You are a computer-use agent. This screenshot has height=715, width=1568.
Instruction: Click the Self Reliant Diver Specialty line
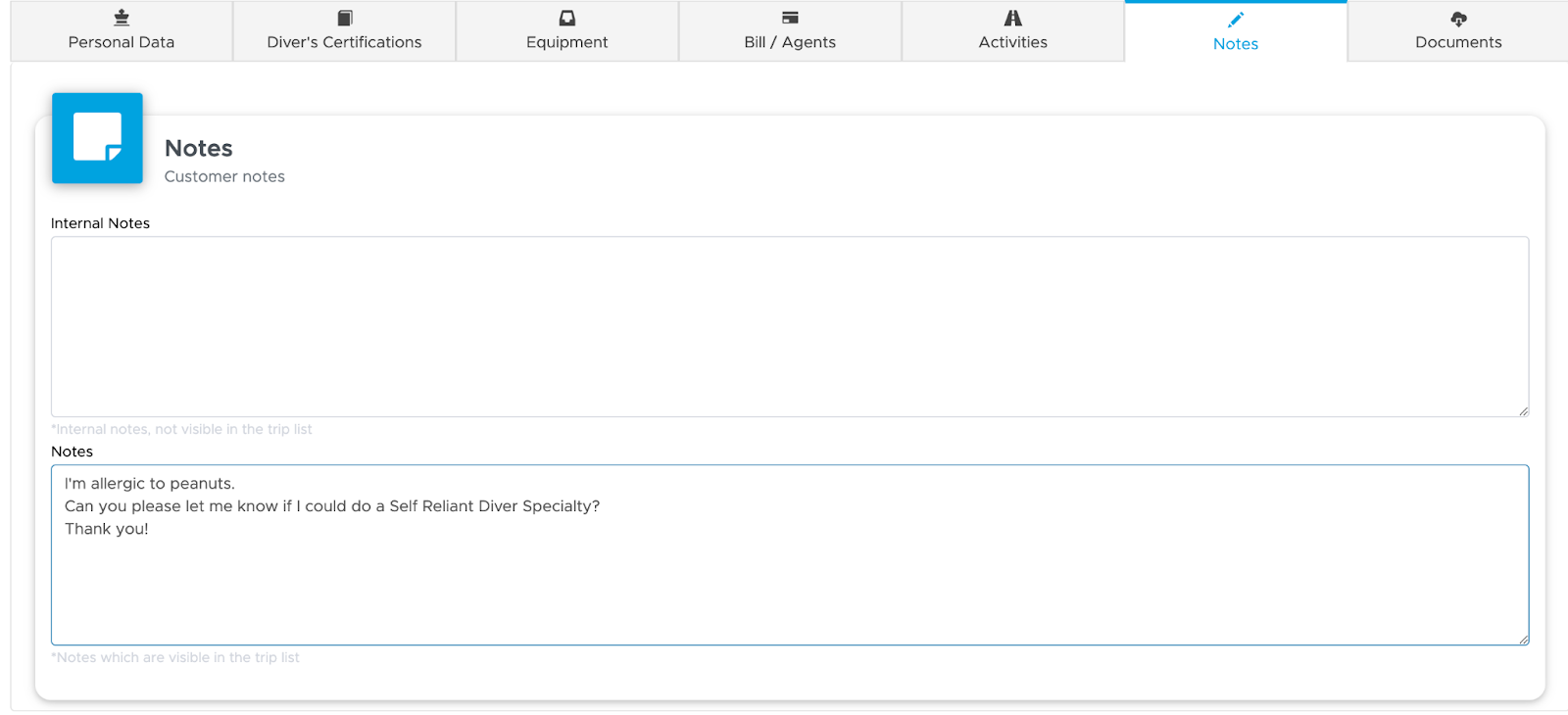pyautogui.click(x=332, y=506)
